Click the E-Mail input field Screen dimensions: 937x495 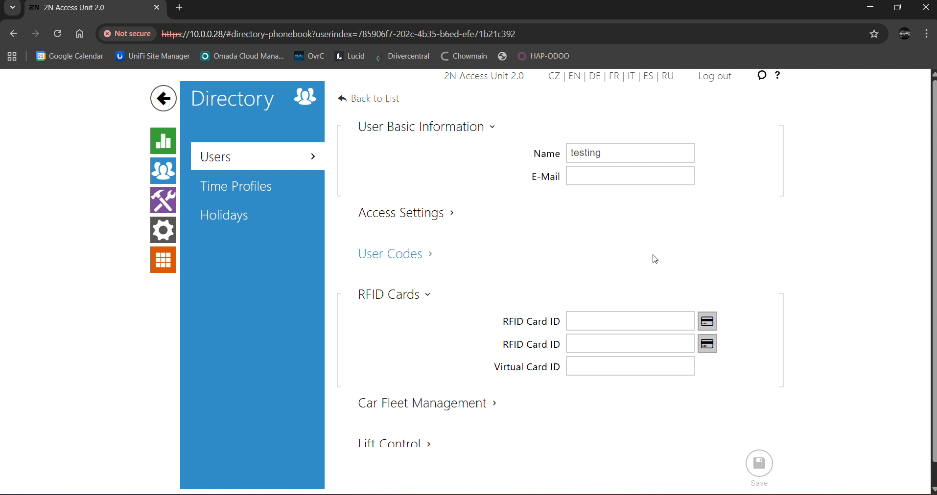630,176
